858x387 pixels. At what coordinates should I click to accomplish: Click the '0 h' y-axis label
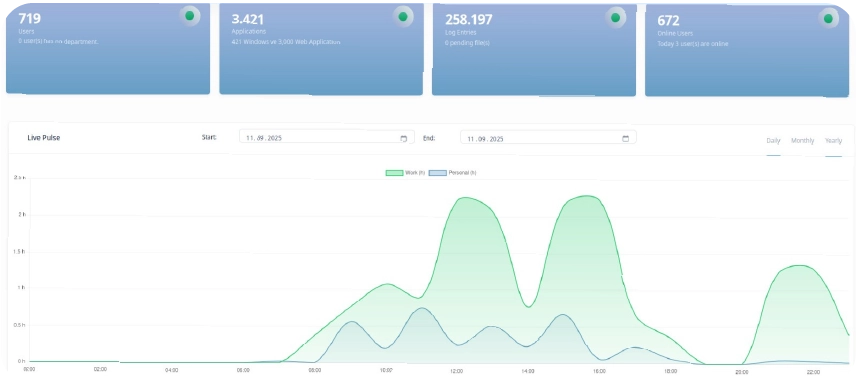(x=22, y=361)
